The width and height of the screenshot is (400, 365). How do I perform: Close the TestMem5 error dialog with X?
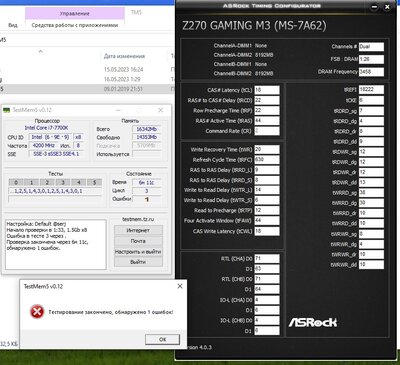(x=180, y=286)
